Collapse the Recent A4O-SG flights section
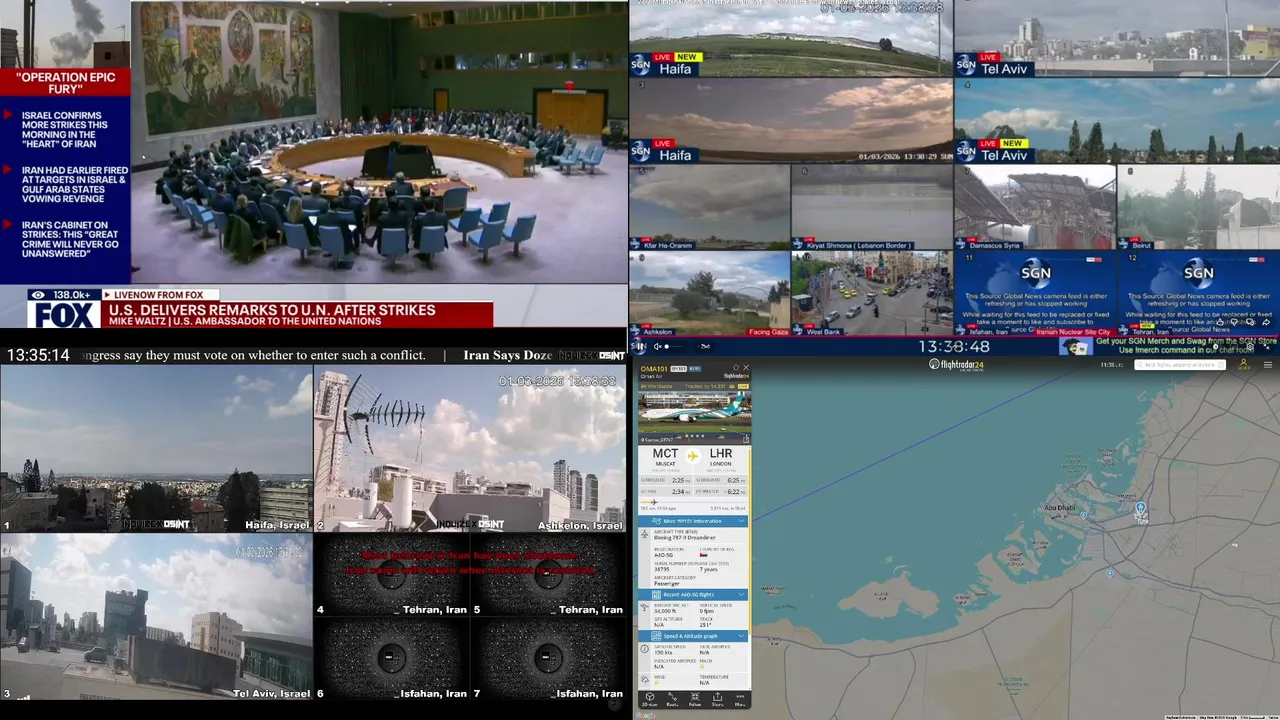This screenshot has width=1280, height=720. [741, 595]
